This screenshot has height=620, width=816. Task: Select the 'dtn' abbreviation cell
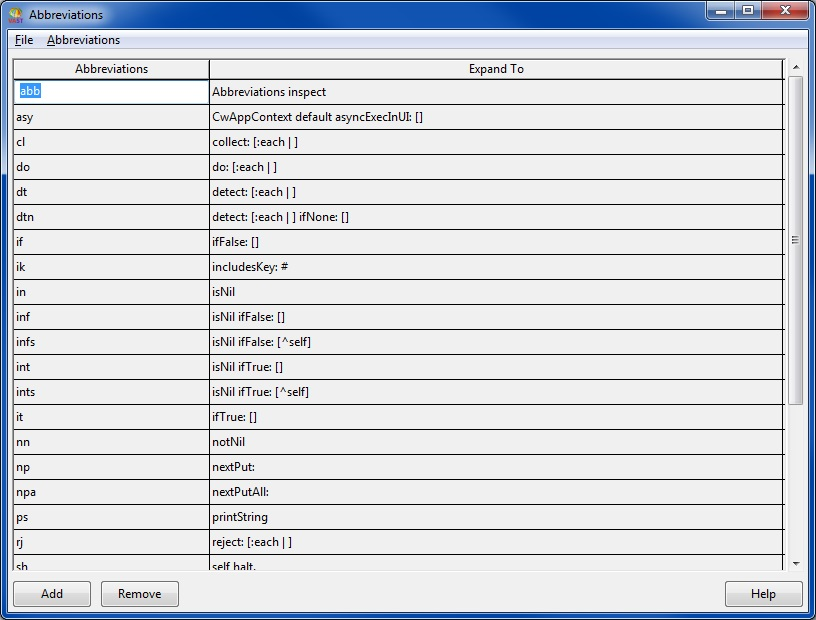click(111, 217)
